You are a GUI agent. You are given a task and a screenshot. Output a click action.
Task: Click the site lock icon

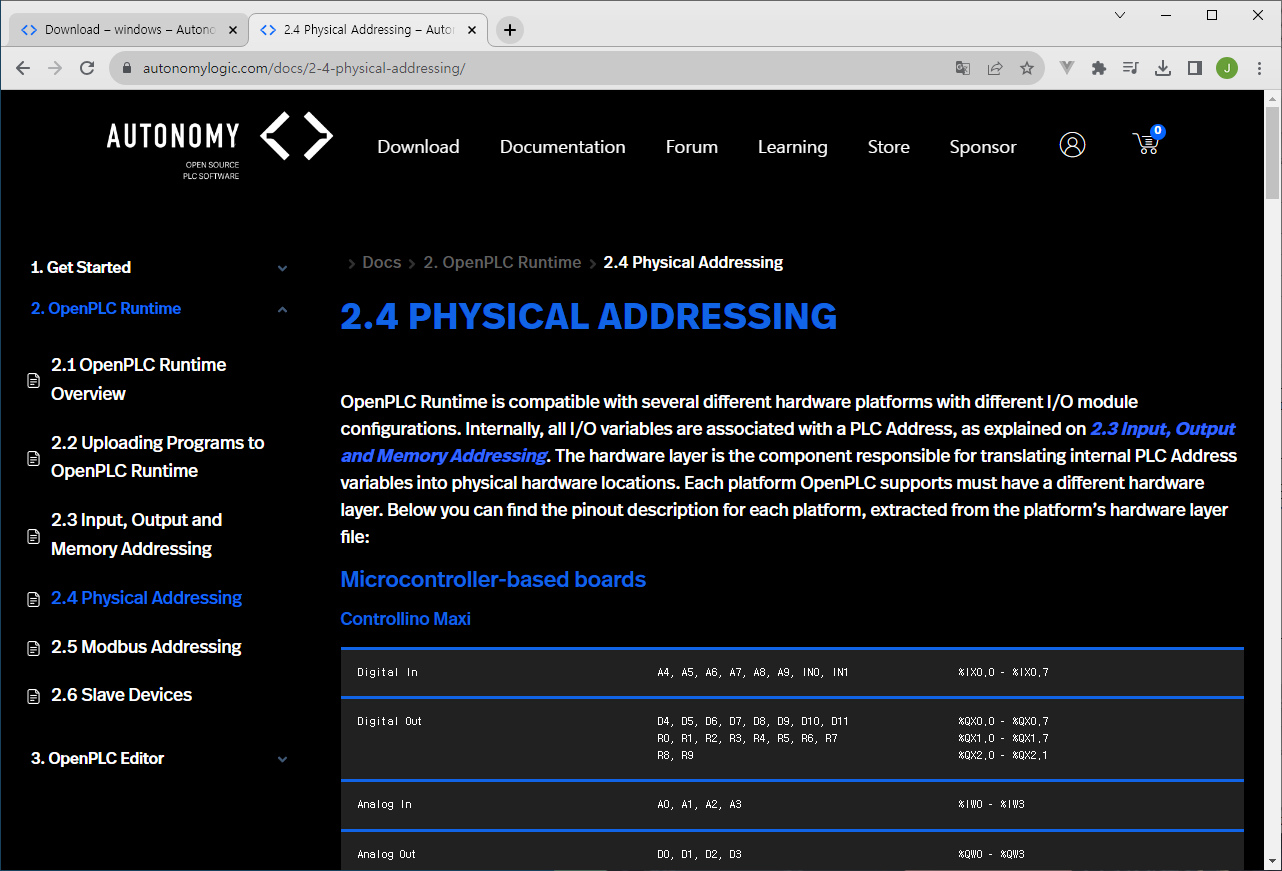tap(127, 69)
